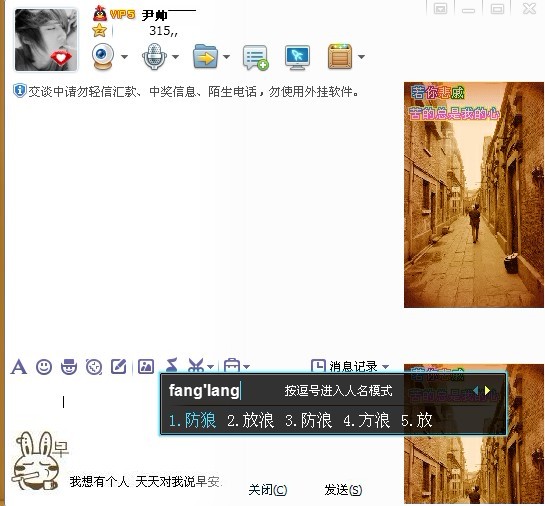
Task: Take a screenshot with the scissors icon
Action: (x=196, y=366)
